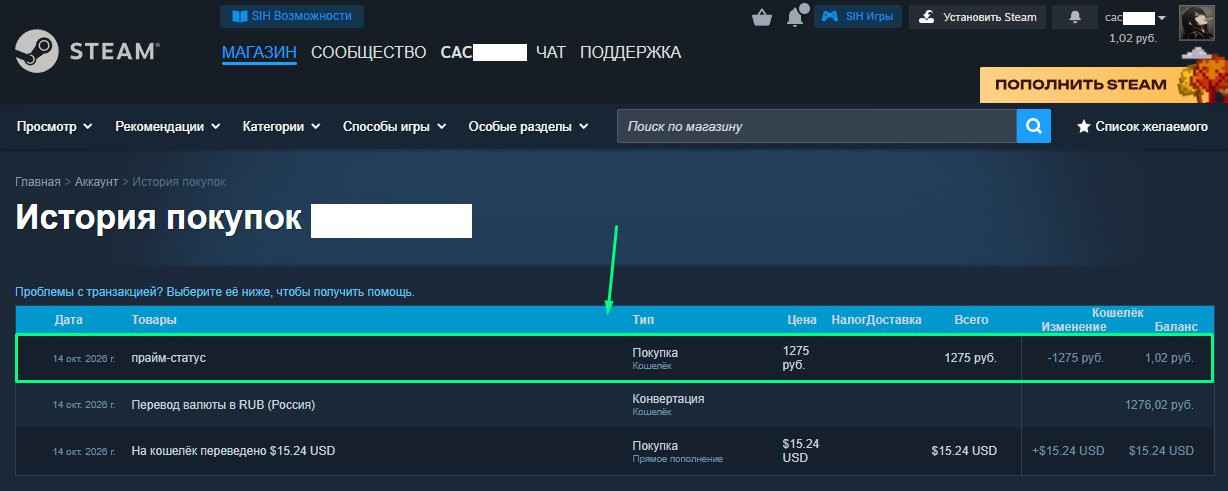Click the Steam logo
The height and width of the screenshot is (491, 1228).
(x=87, y=51)
